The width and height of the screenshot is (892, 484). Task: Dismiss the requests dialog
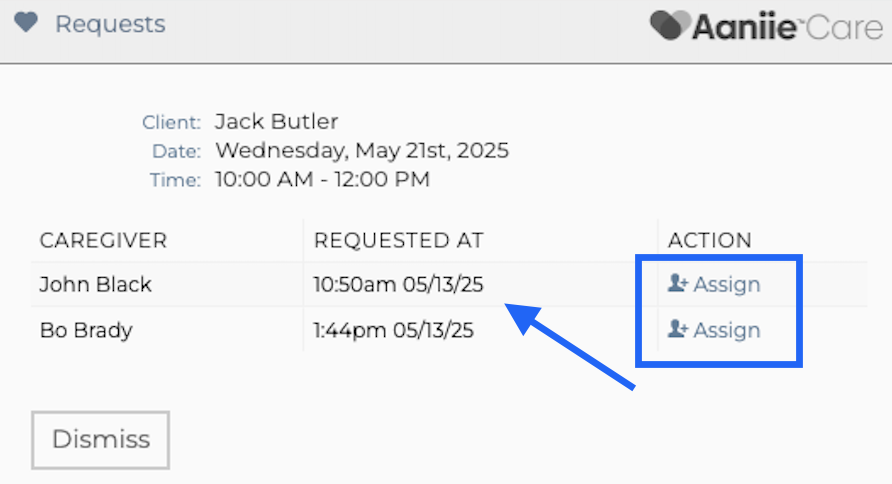coord(101,440)
